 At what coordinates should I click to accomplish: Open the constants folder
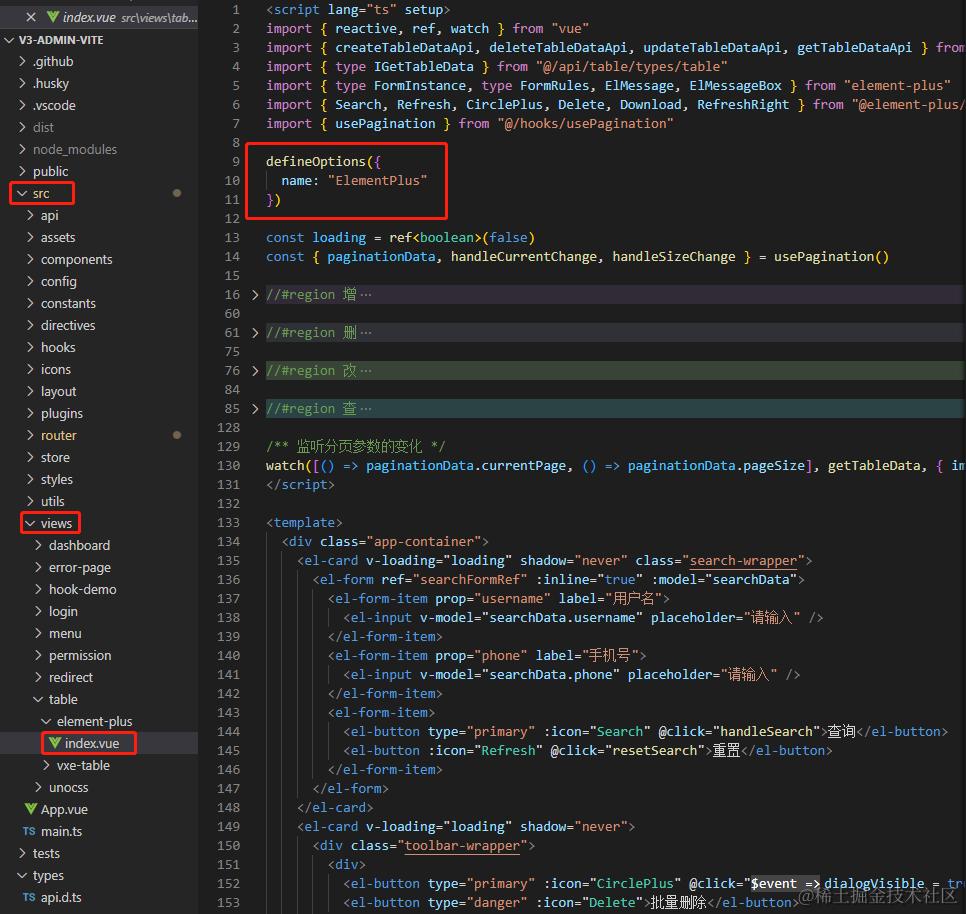coord(68,304)
